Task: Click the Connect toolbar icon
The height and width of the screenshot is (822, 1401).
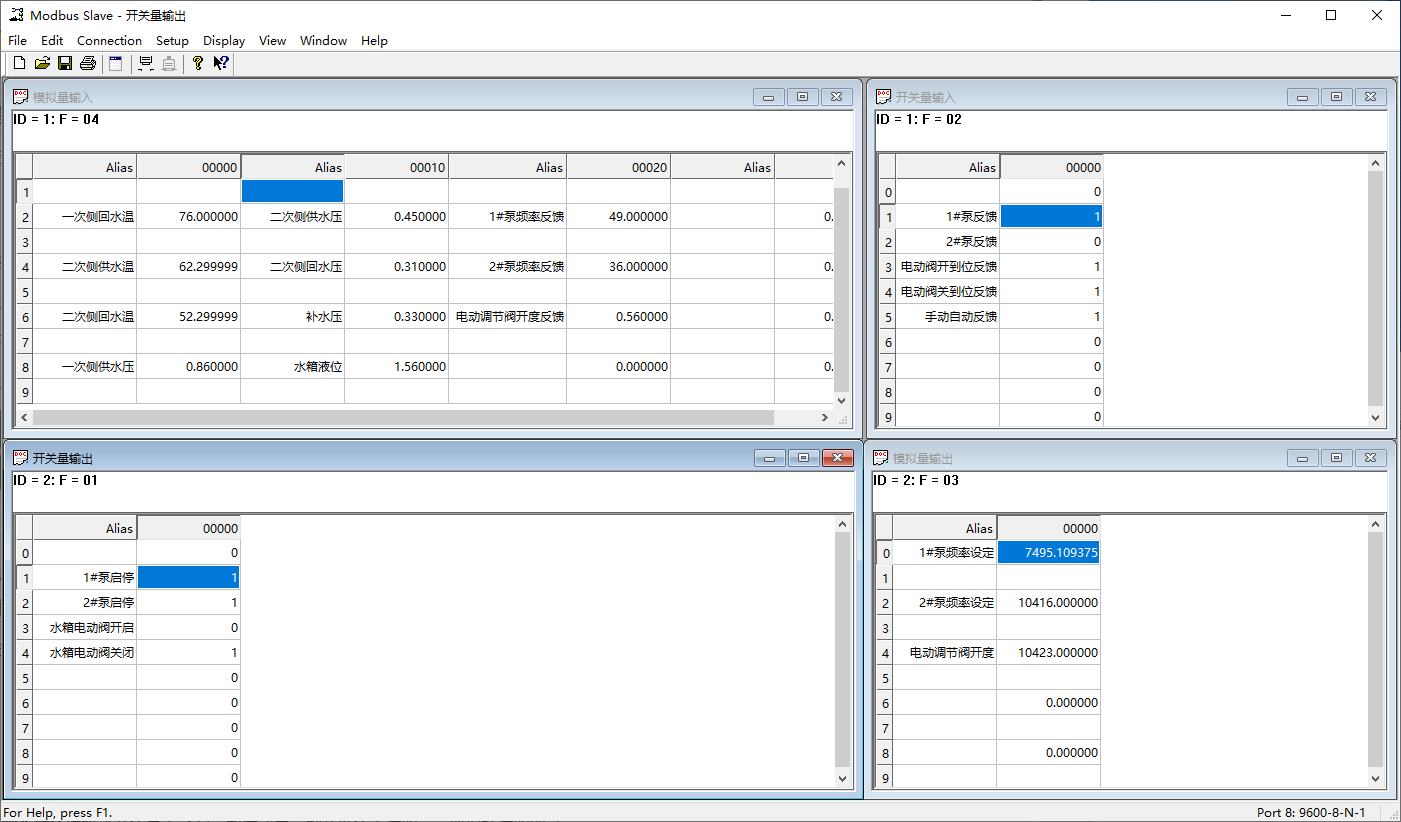Action: [x=146, y=64]
